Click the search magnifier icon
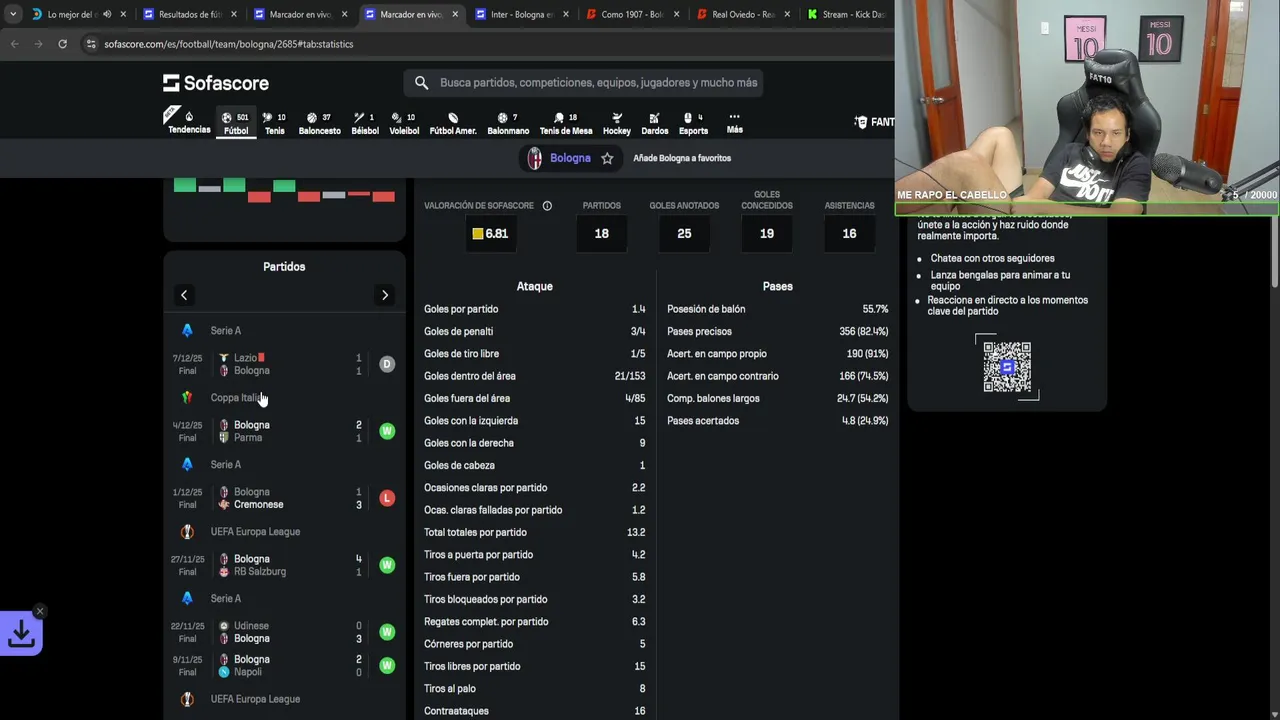The height and width of the screenshot is (720, 1280). pos(421,83)
